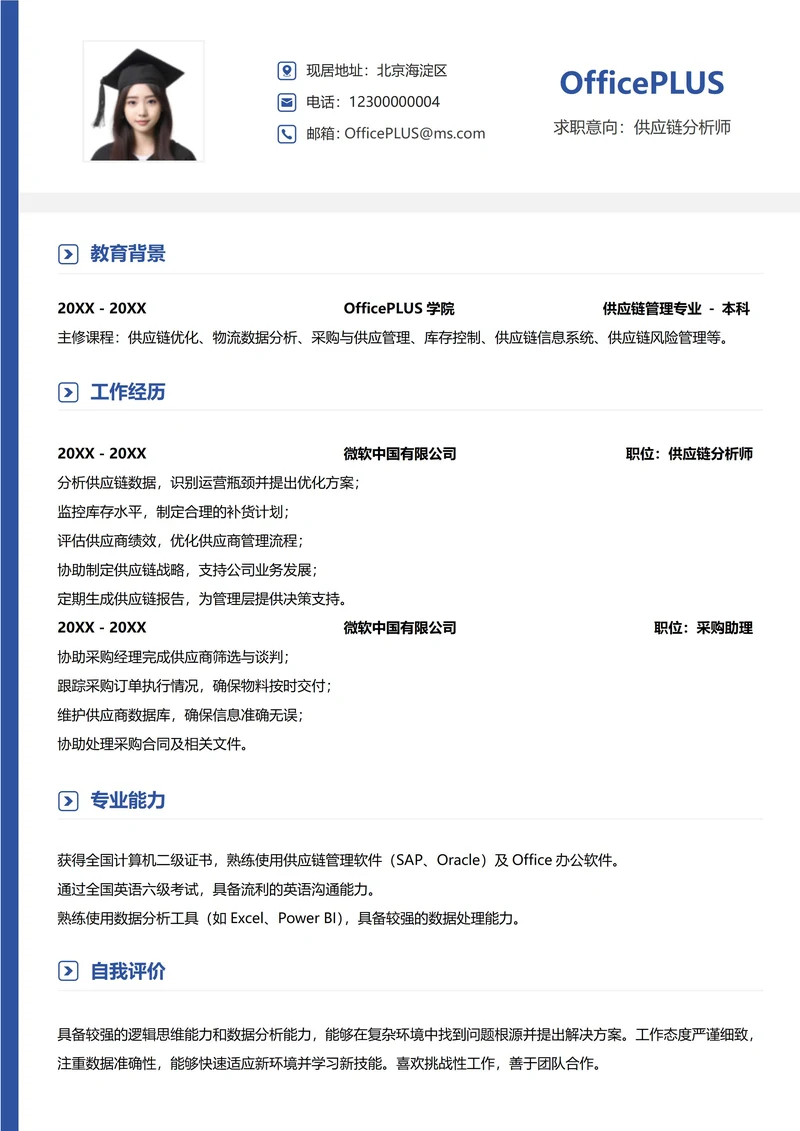This screenshot has width=800, height=1131.
Task: Click the OfficePLUS name title
Action: click(641, 83)
